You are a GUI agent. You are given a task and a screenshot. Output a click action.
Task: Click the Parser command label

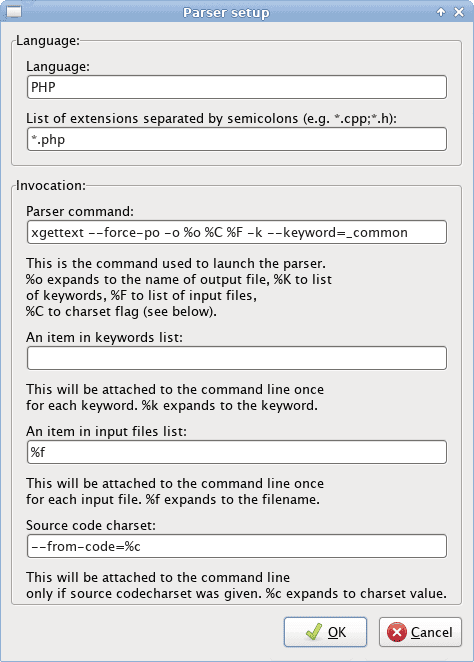pyautogui.click(x=80, y=211)
